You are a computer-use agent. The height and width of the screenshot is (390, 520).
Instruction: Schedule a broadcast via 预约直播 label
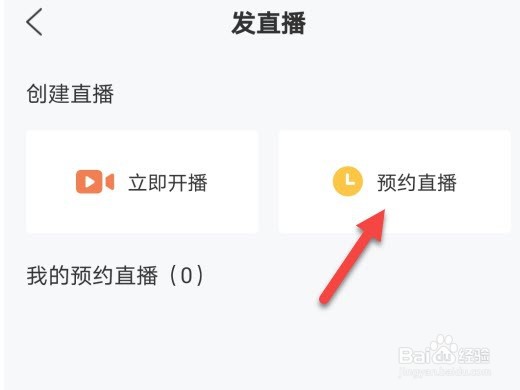tap(417, 183)
